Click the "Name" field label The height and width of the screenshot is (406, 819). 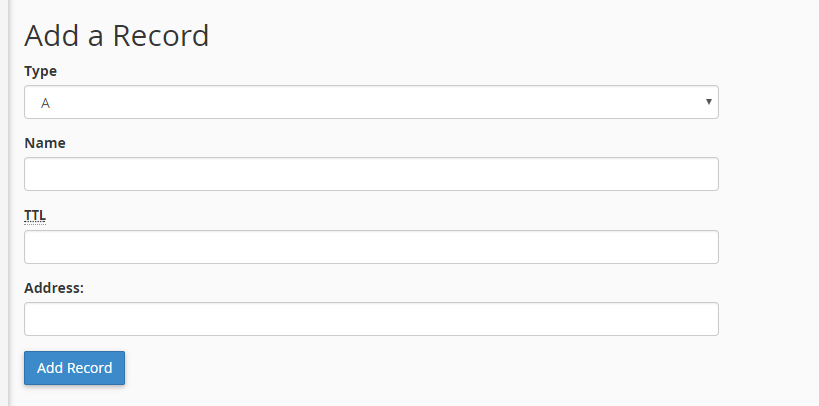[44, 143]
